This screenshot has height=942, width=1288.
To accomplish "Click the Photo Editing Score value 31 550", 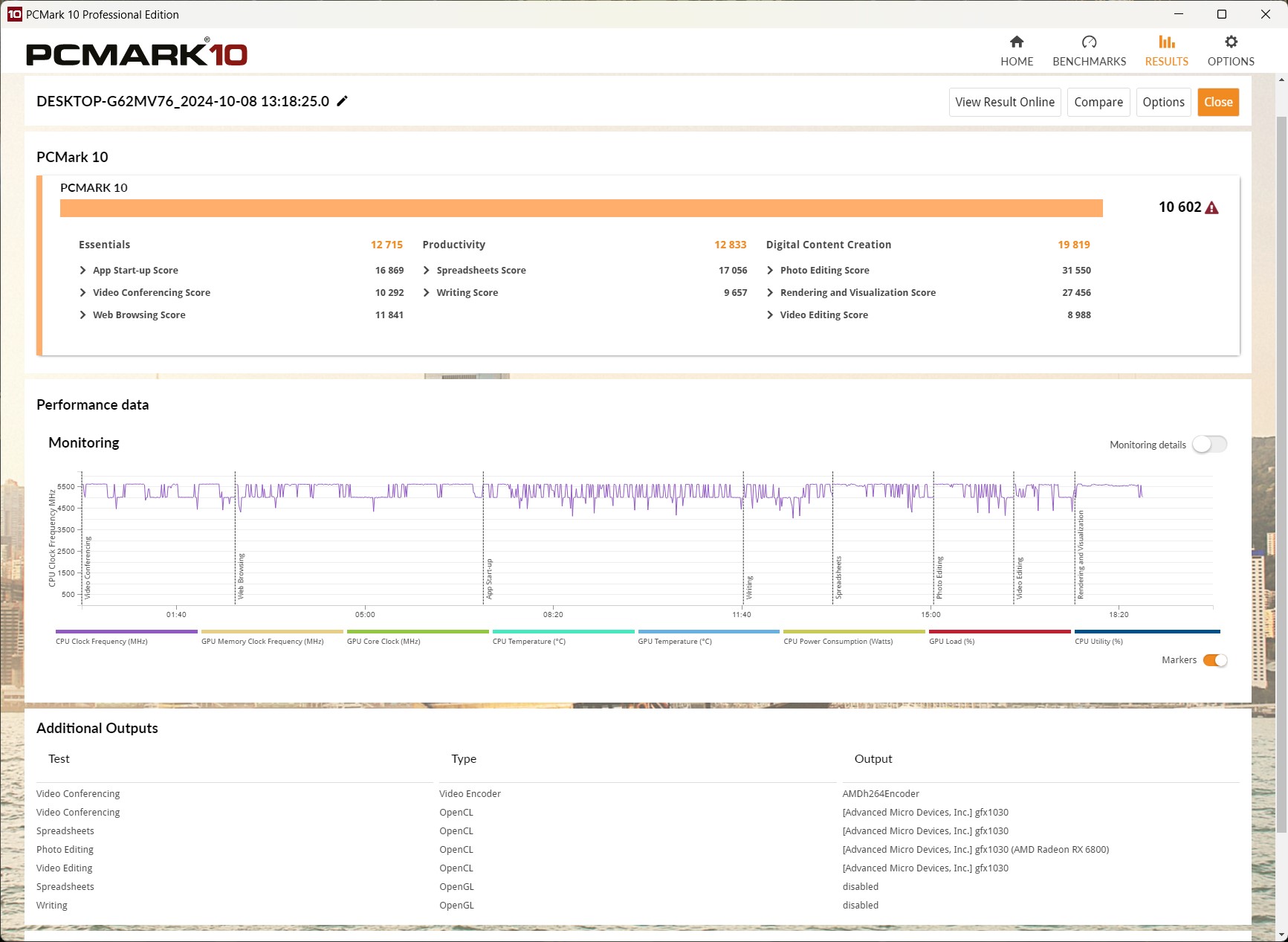I will (x=1076, y=271).
